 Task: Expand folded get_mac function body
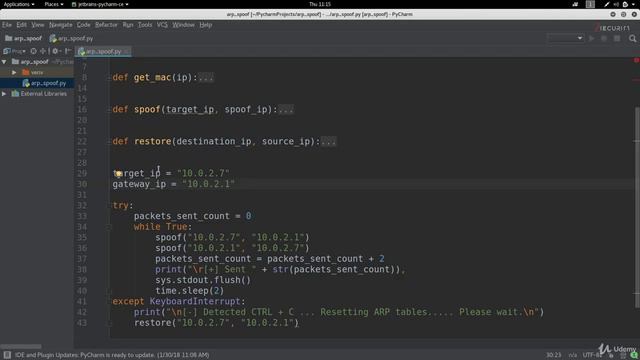[206, 78]
